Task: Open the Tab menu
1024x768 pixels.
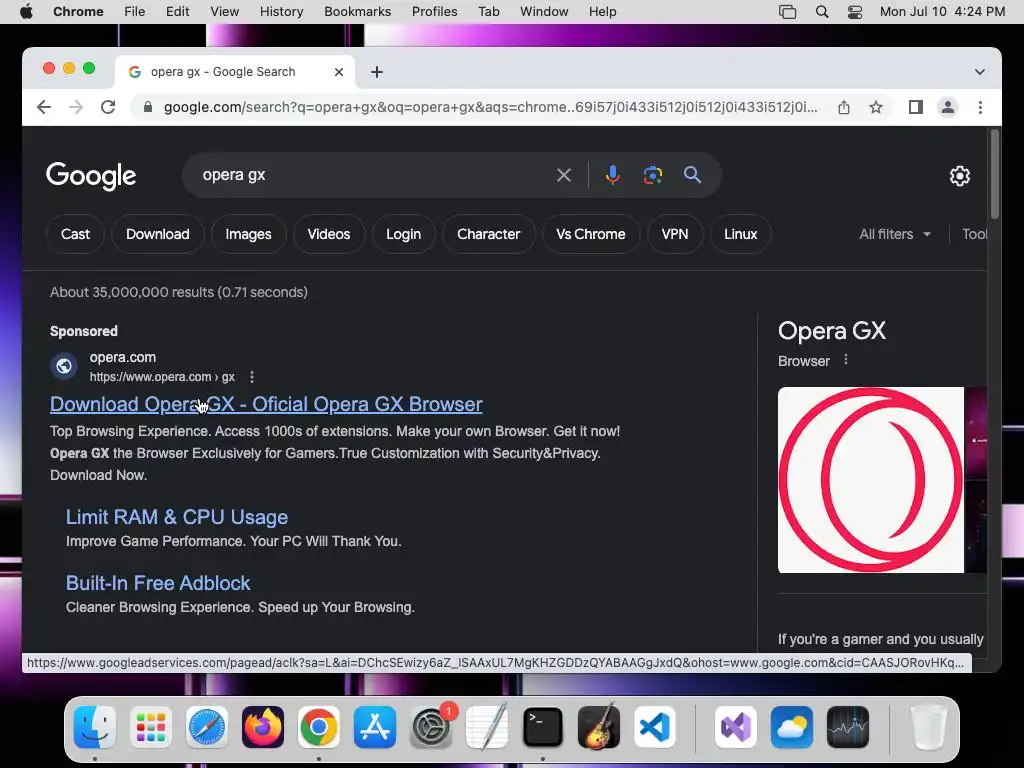Action: pos(488,12)
